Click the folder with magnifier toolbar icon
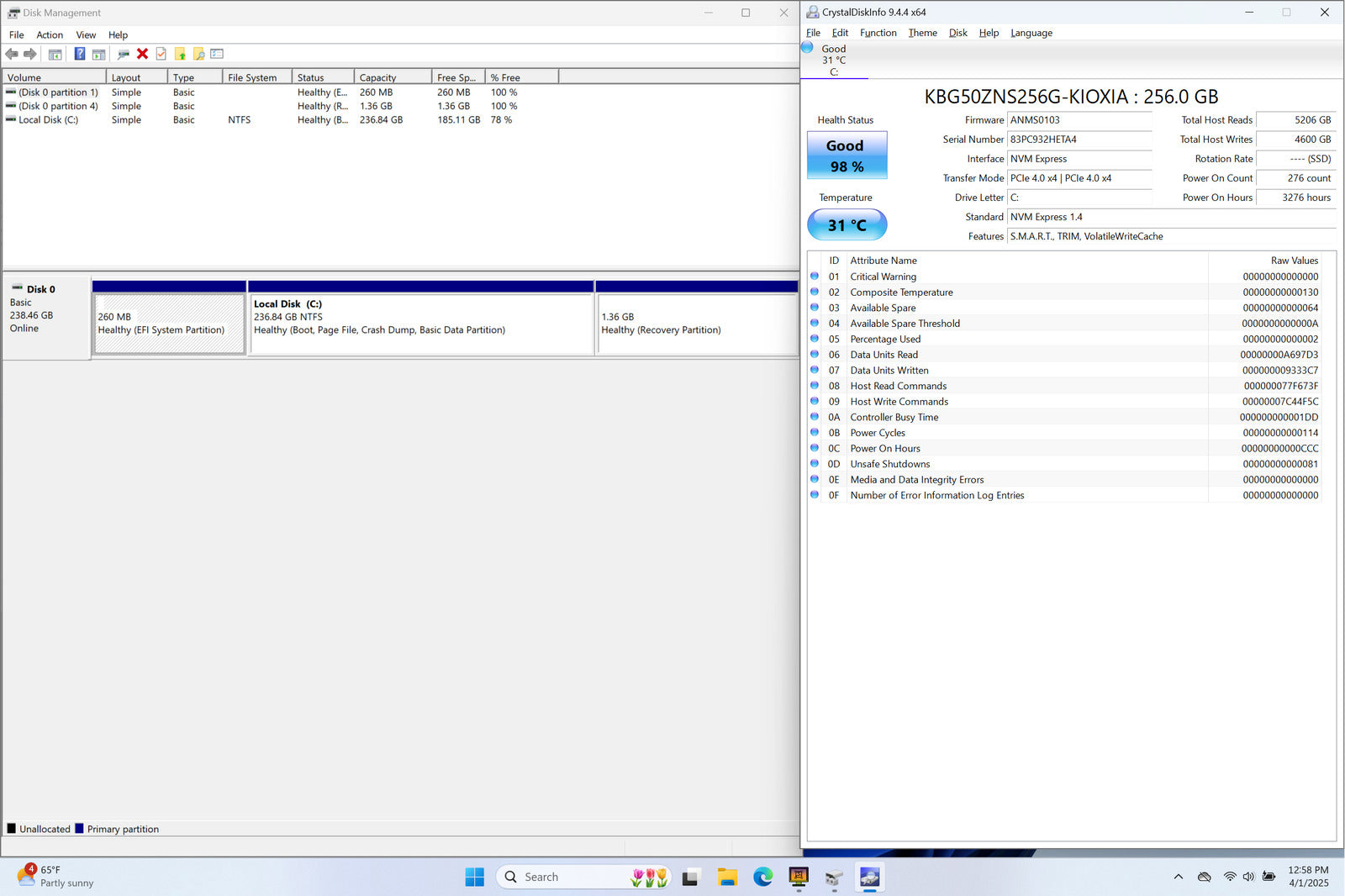 [x=198, y=54]
